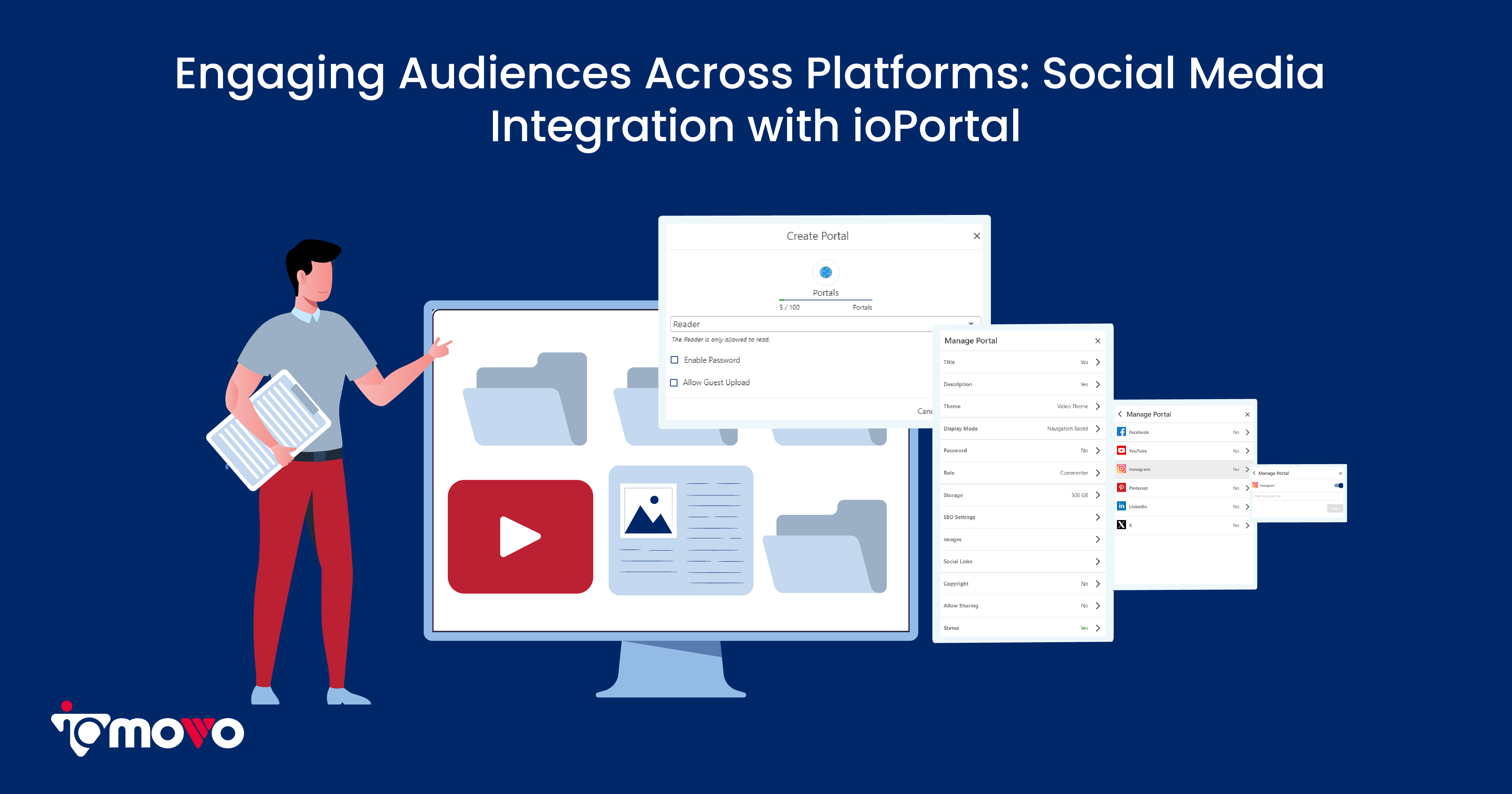Click the X (Twitter) icon

(1121, 525)
